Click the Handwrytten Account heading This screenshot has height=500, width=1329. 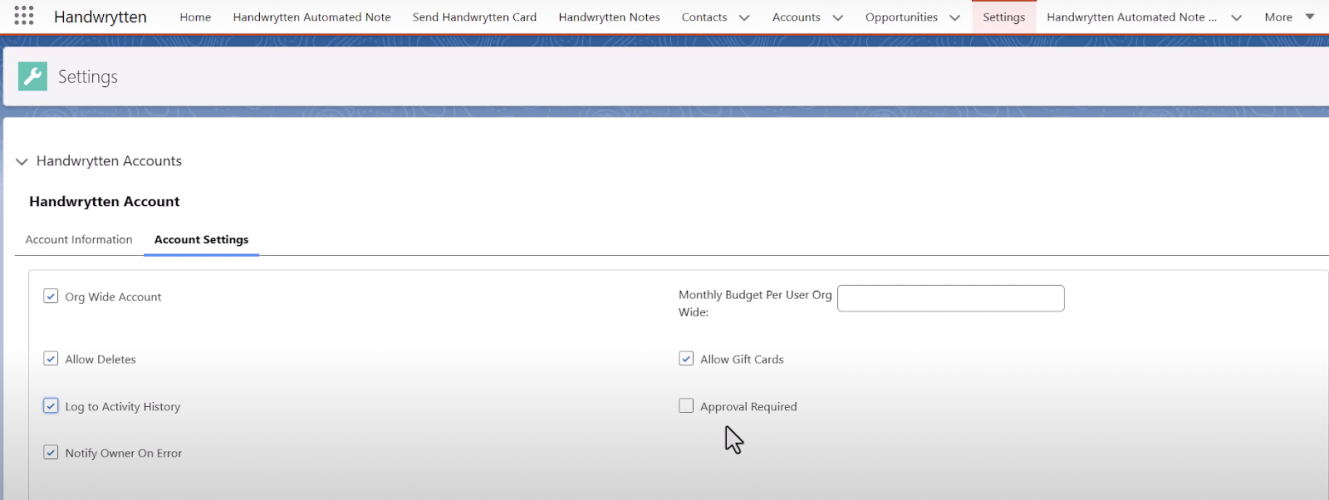pyautogui.click(x=104, y=201)
